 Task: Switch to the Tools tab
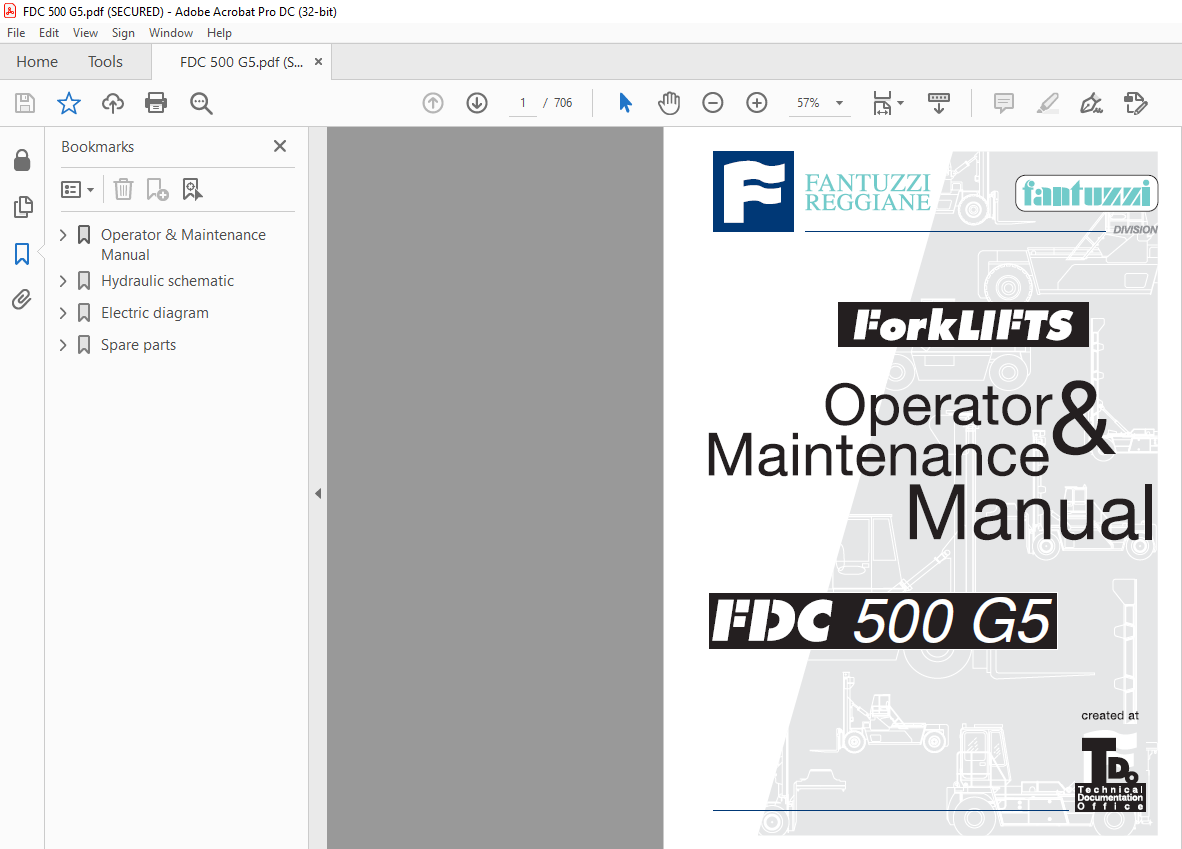(105, 62)
